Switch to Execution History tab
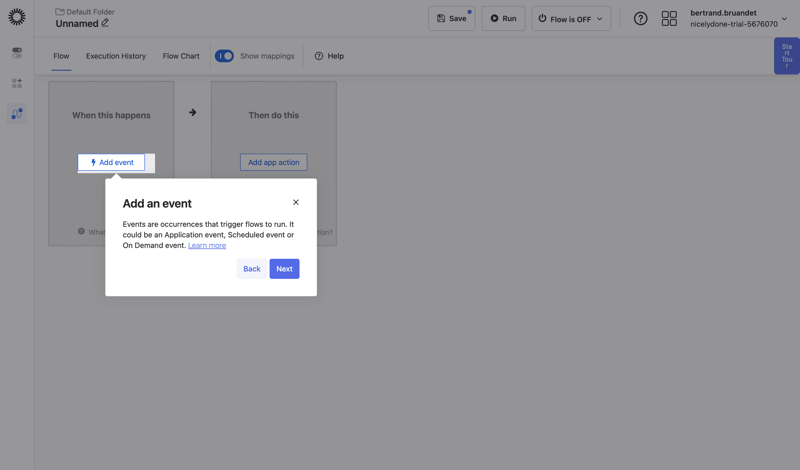This screenshot has width=800, height=470. coord(116,56)
